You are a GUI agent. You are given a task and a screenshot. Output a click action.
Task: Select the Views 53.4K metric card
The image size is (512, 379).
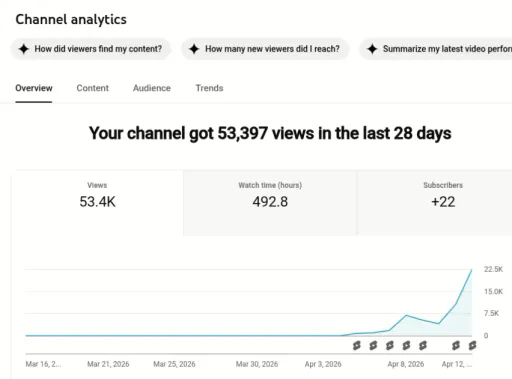pyautogui.click(x=97, y=203)
